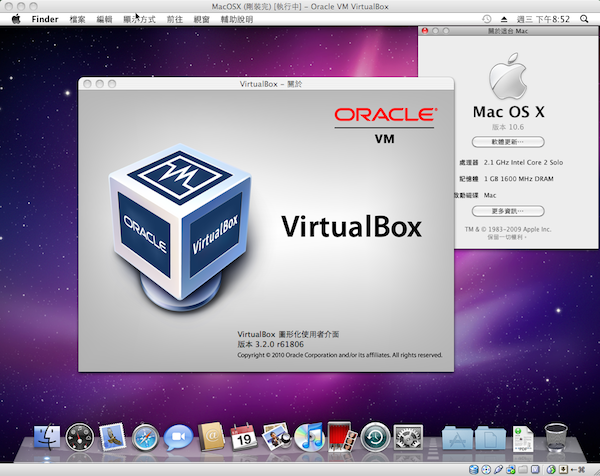Open the Trash in the Dock
600x476 pixels.
coord(556,437)
